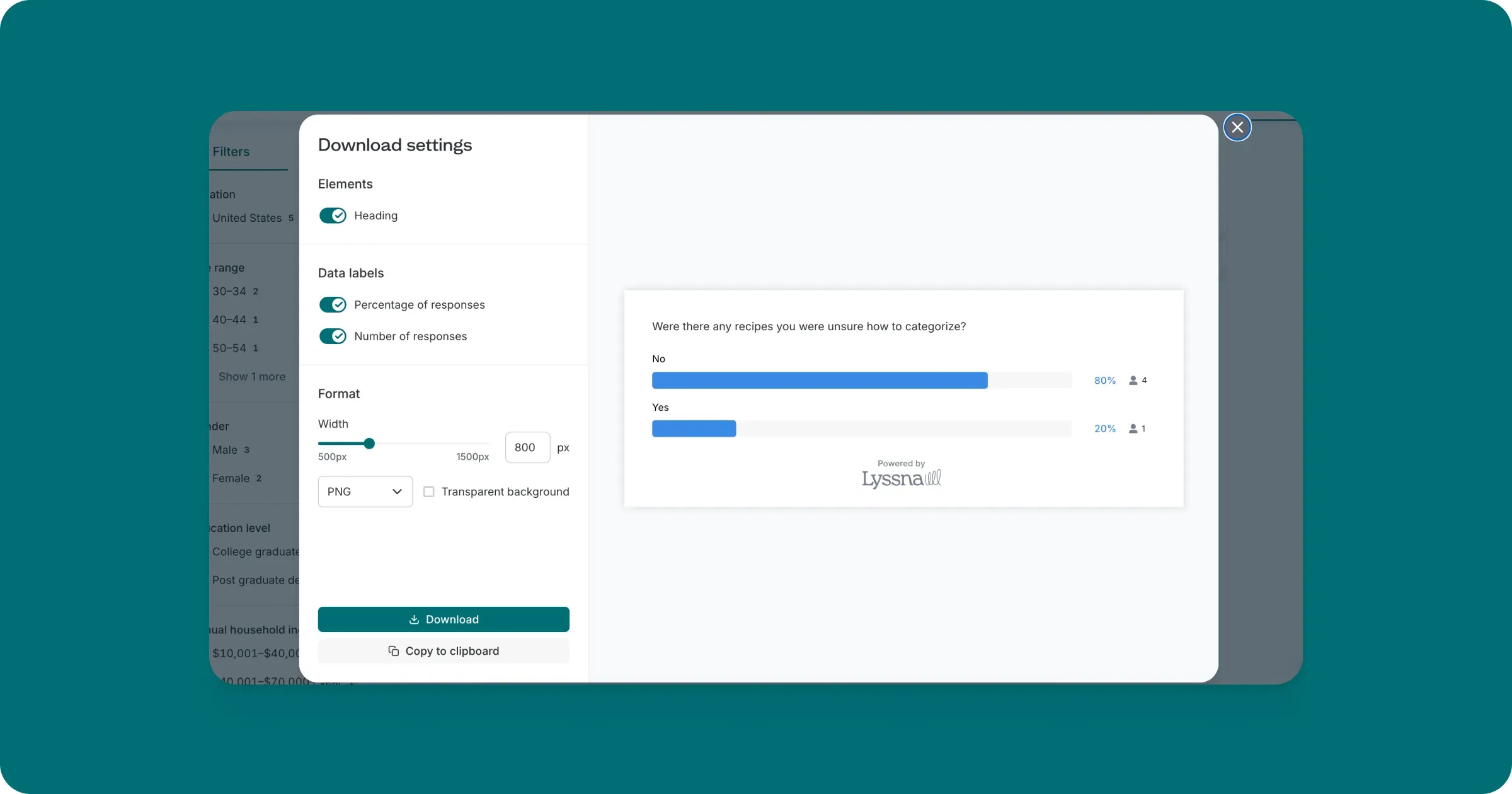Open the PNG format dropdown
The width and height of the screenshot is (1512, 794).
[365, 492]
